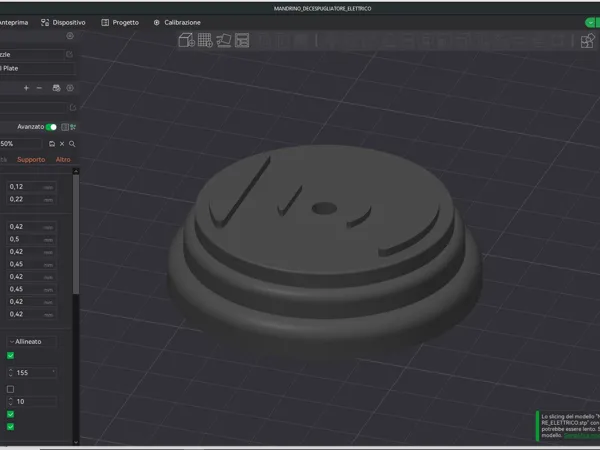Click the 155 value field
This screenshot has width=600, height=450.
click(x=33, y=373)
